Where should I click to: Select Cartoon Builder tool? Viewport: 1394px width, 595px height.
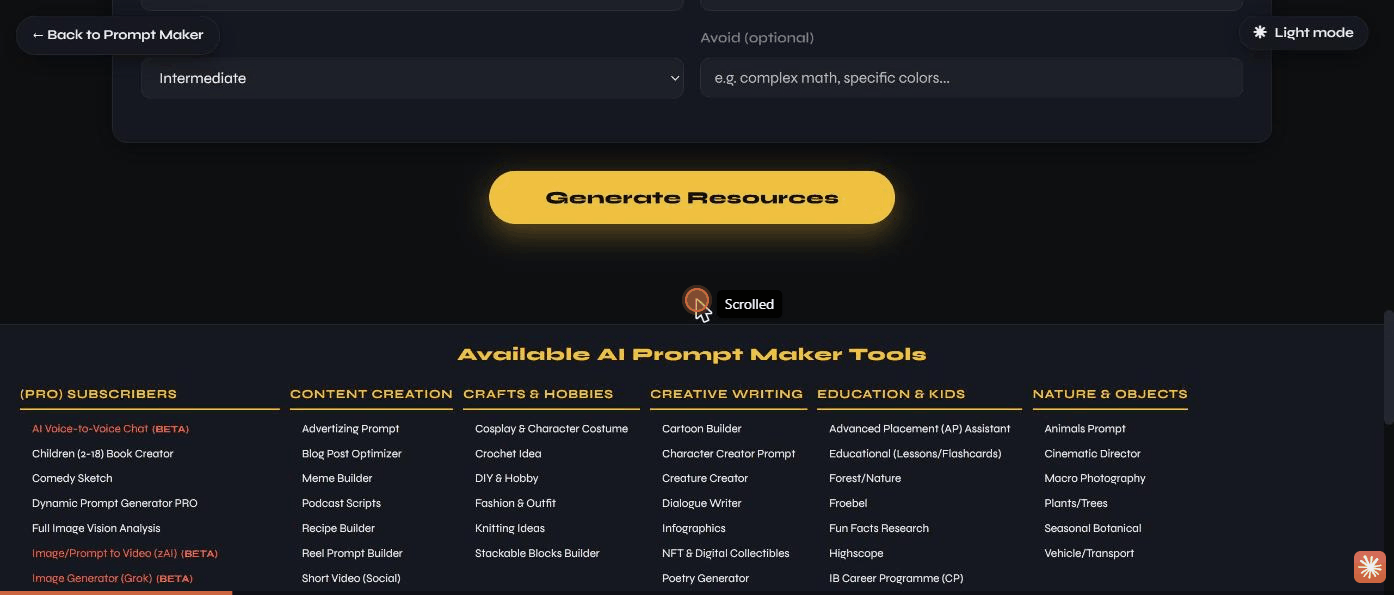701,429
